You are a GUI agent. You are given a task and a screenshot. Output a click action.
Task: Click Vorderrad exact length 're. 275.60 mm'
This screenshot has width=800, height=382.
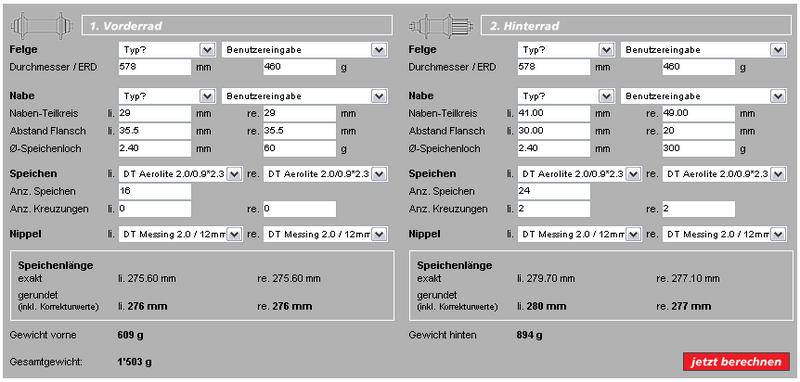(x=289, y=279)
